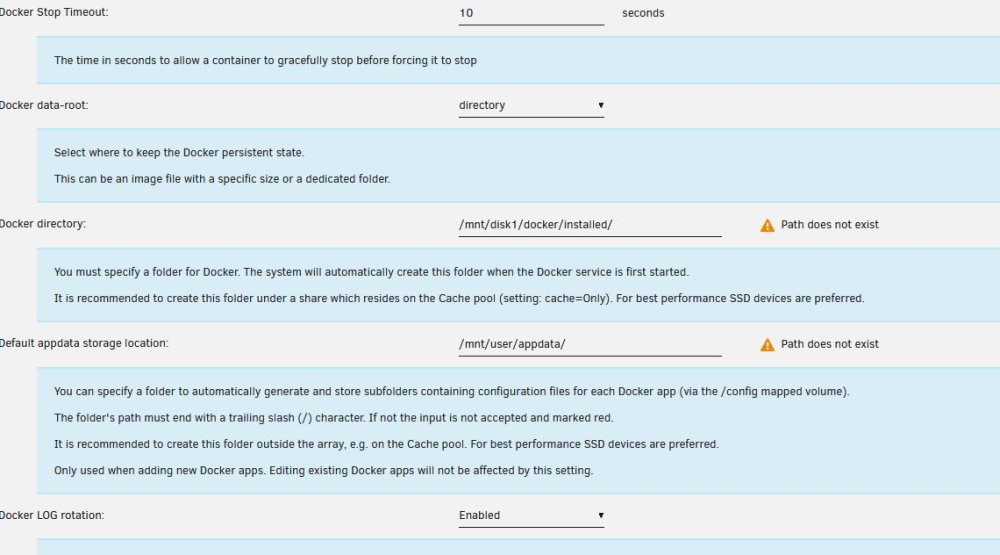The height and width of the screenshot is (555, 1000).
Task: Click help text about gracefully stopping a container
Action: click(265, 61)
